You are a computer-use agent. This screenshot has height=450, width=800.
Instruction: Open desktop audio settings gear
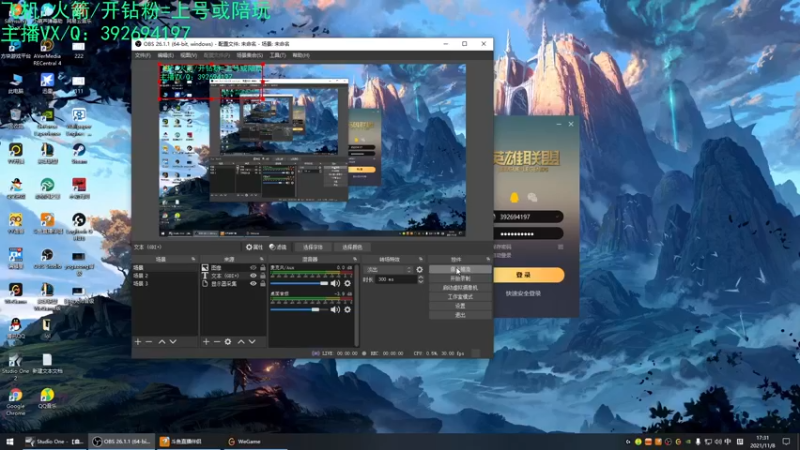point(347,309)
